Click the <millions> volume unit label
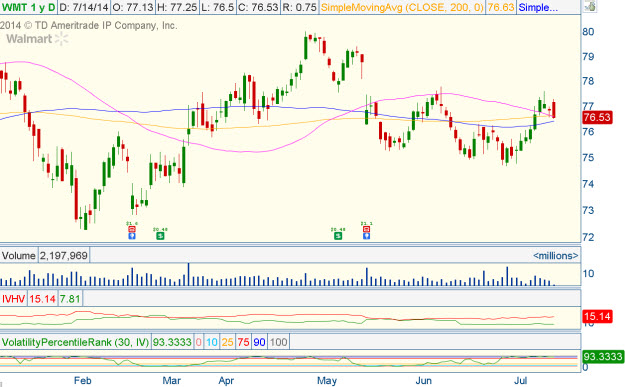The height and width of the screenshot is (387, 625). pyautogui.click(x=556, y=255)
